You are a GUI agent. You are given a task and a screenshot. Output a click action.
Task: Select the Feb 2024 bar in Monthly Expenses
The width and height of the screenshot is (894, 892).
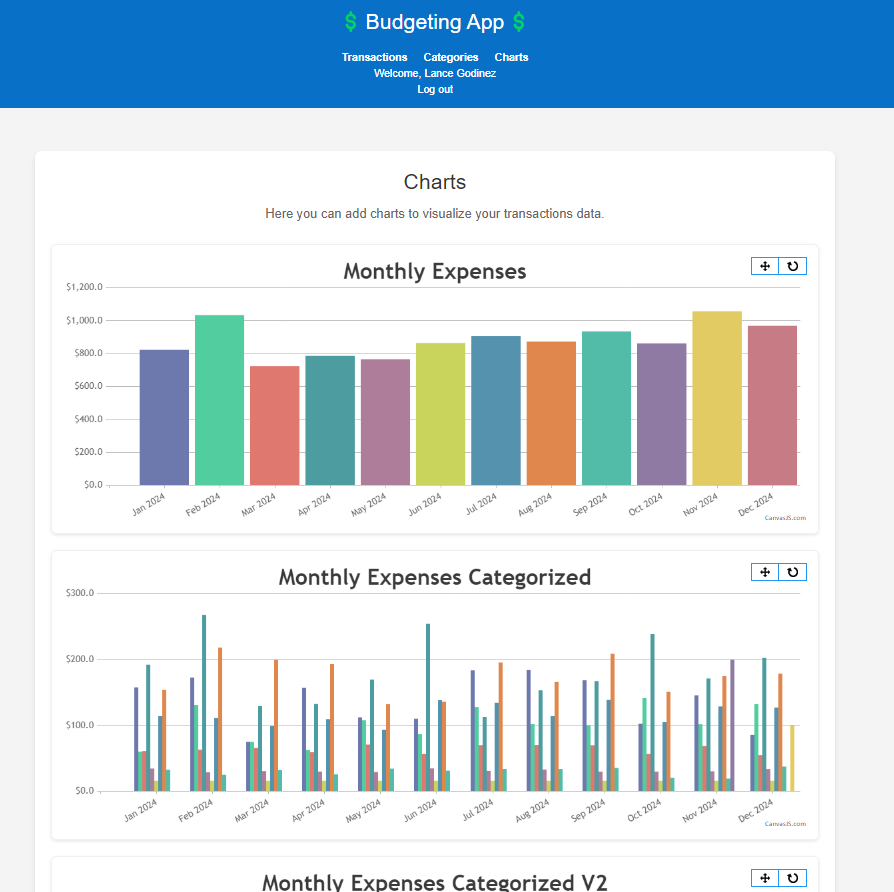[220, 400]
